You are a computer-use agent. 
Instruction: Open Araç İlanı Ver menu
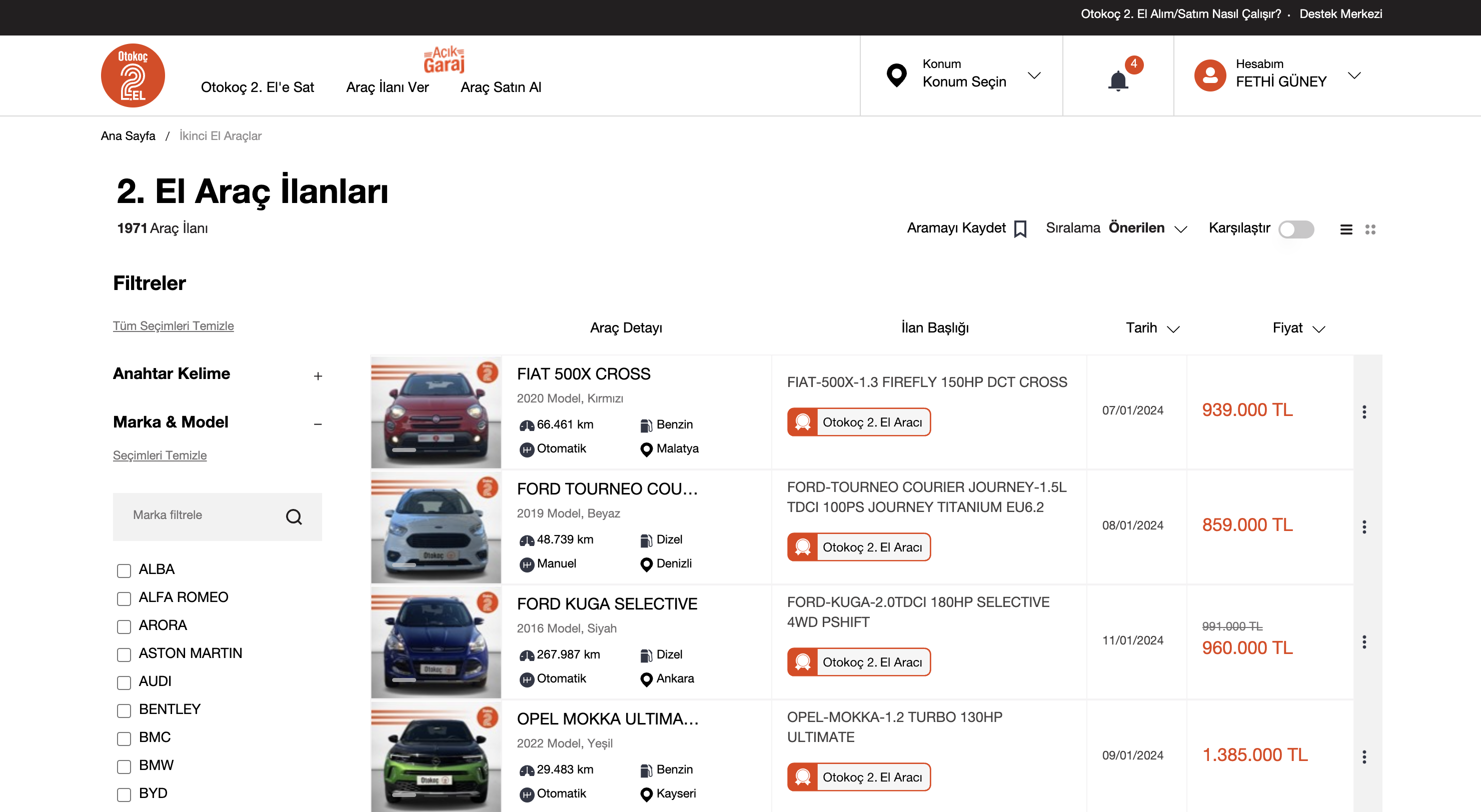click(x=387, y=87)
